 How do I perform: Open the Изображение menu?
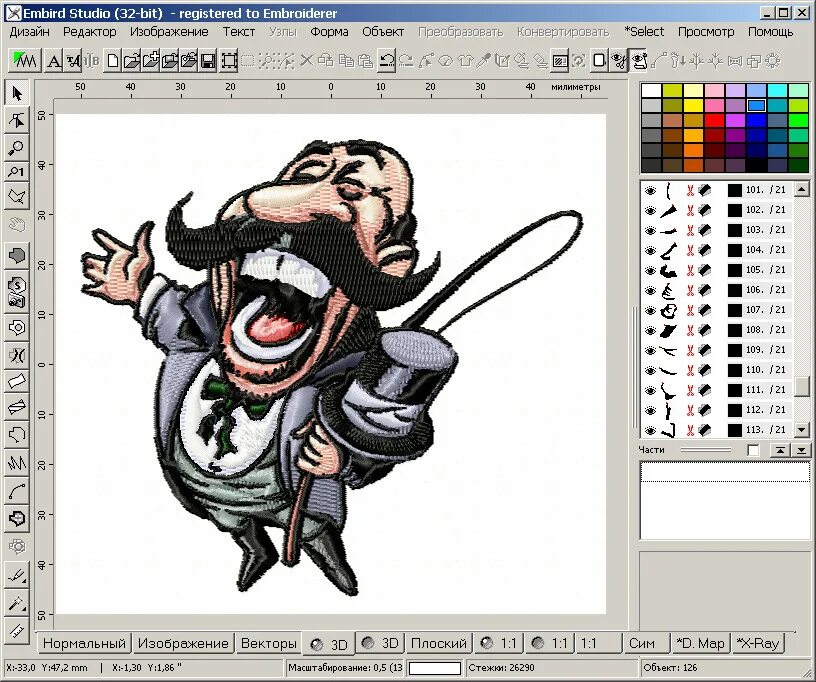point(169,32)
